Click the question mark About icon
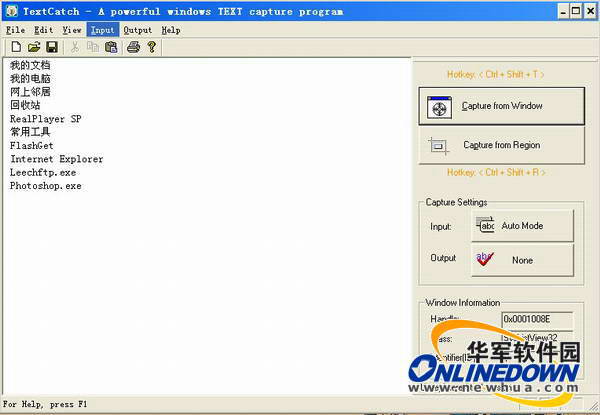 coord(152,47)
